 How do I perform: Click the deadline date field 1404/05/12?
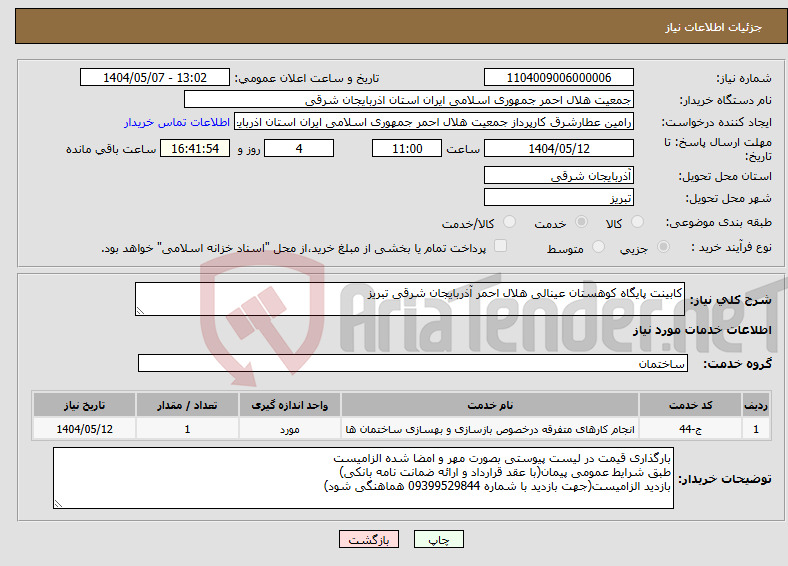[559, 148]
